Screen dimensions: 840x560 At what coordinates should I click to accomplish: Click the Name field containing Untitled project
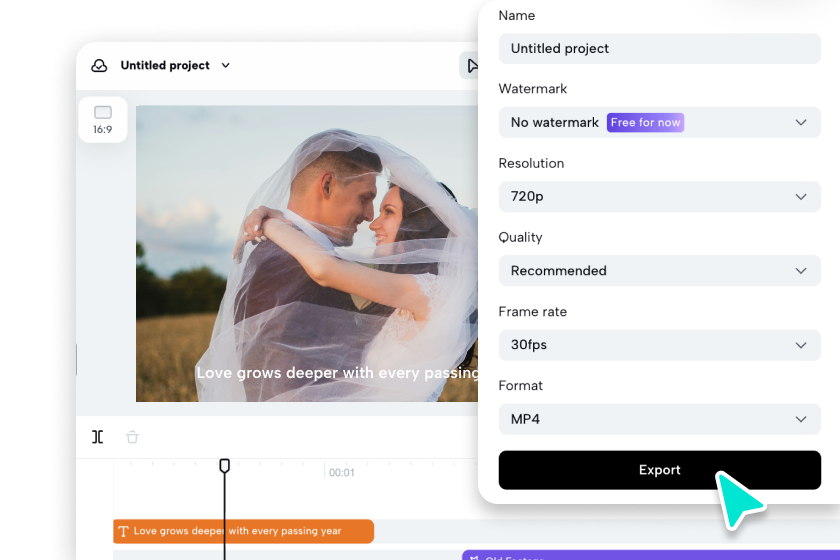click(x=659, y=48)
